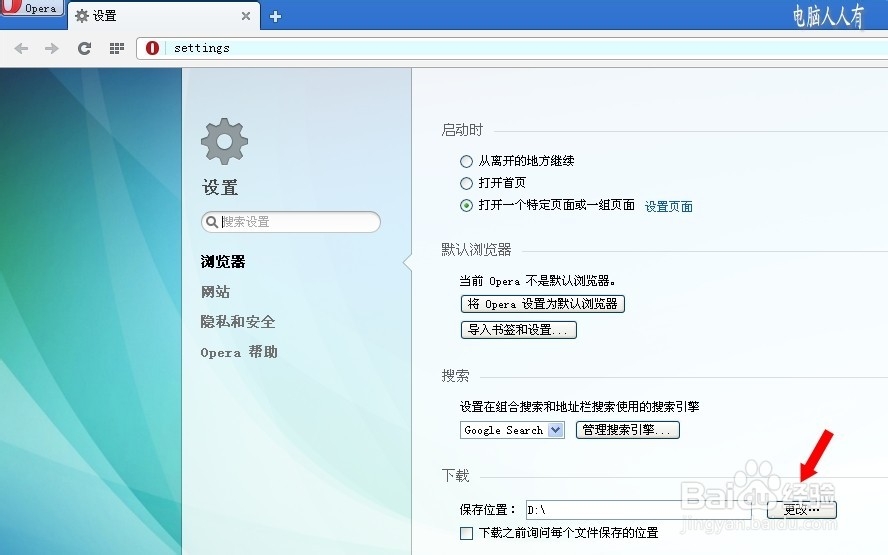
Task: Click 管理搜索引擎 button
Action: 627,430
